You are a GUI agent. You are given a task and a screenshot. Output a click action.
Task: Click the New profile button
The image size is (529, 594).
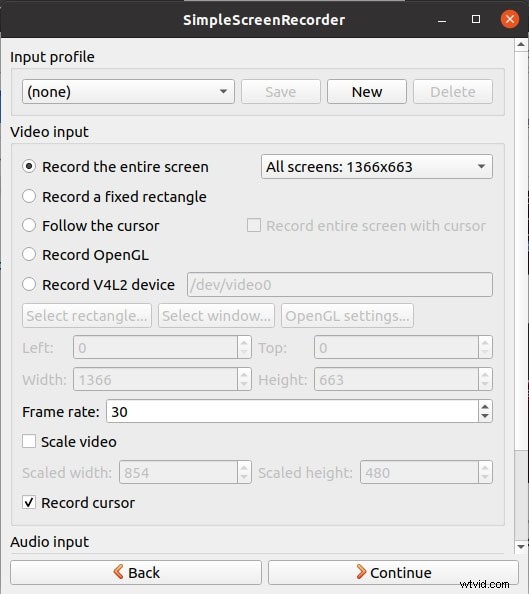click(367, 92)
